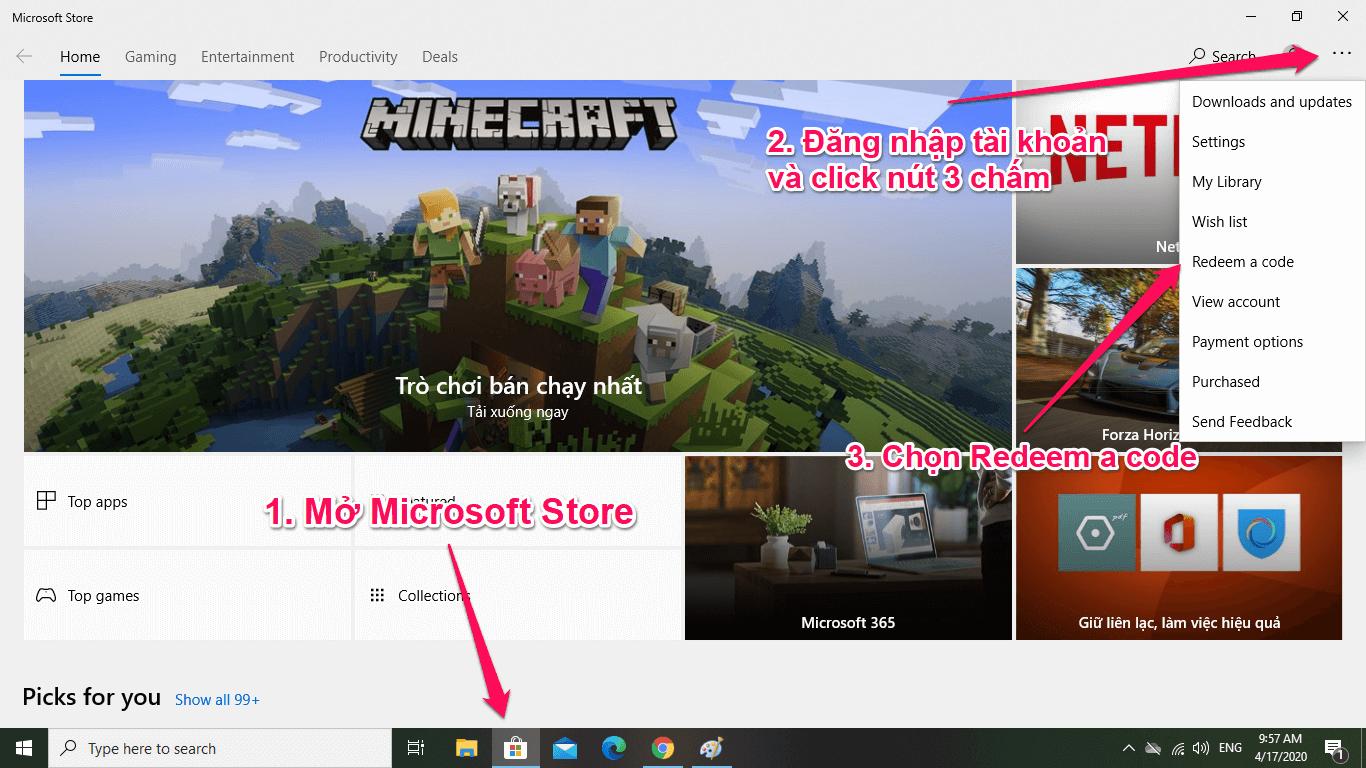Click the OneDrive cloud tray icon
The height and width of the screenshot is (768, 1366).
pyautogui.click(x=1153, y=748)
